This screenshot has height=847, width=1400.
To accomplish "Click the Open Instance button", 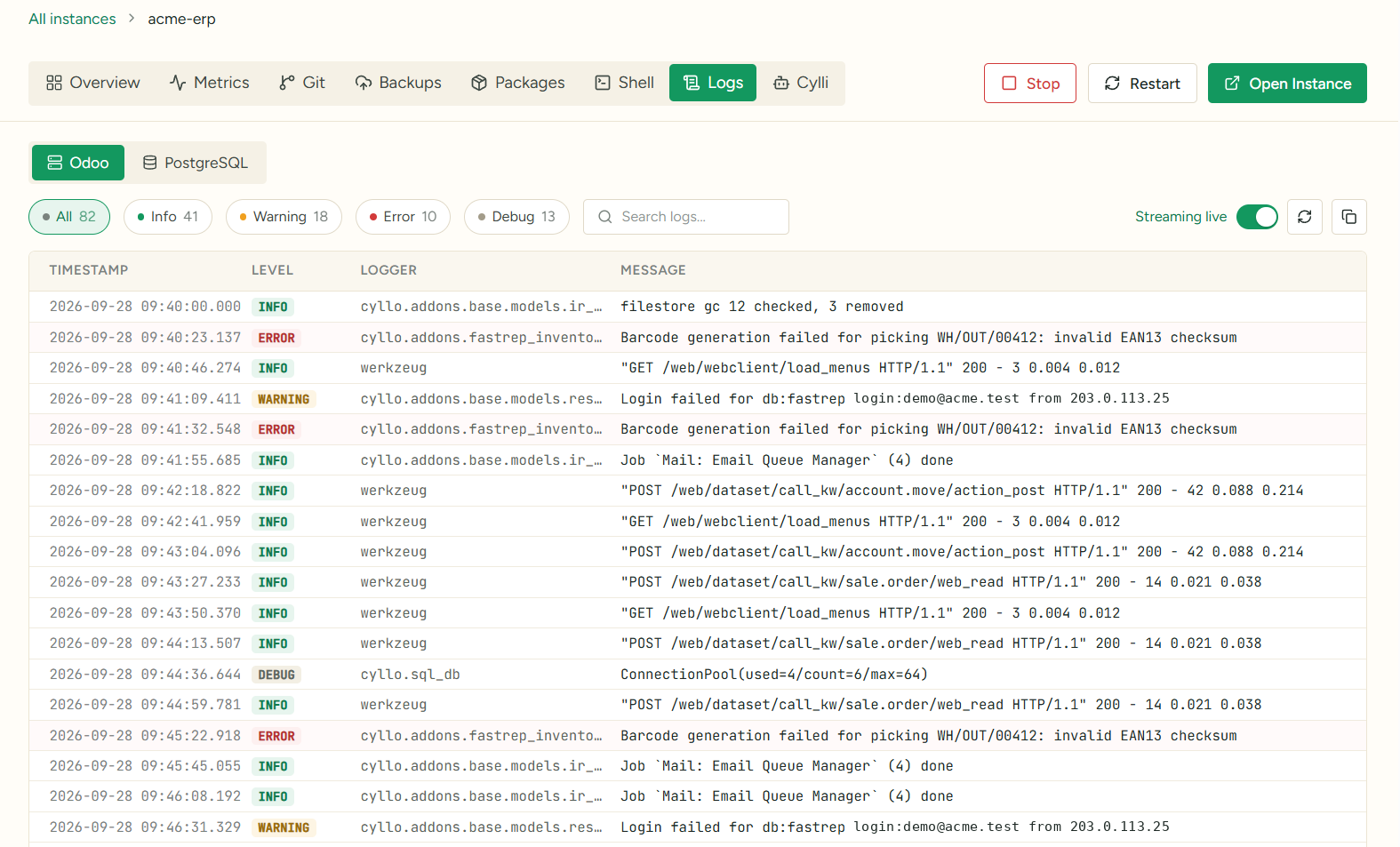I will (x=1287, y=84).
